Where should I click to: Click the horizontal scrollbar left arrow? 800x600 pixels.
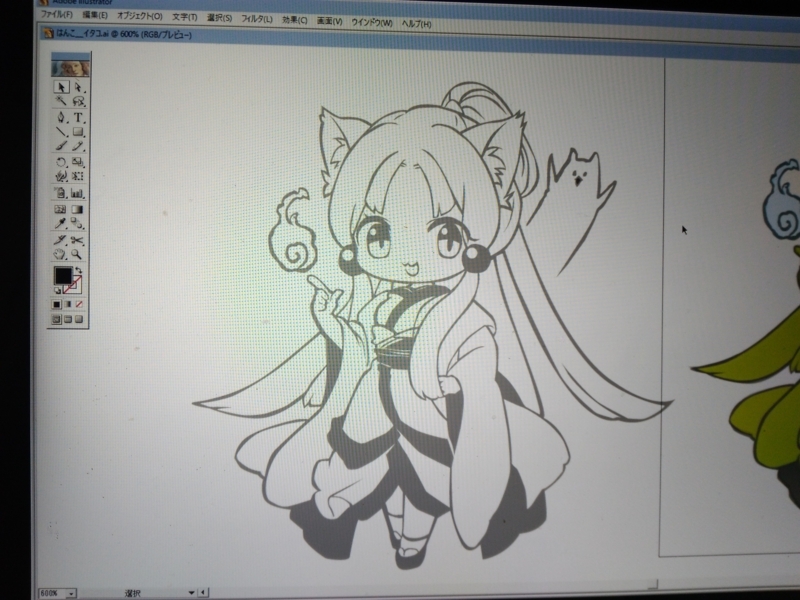pyautogui.click(x=204, y=592)
